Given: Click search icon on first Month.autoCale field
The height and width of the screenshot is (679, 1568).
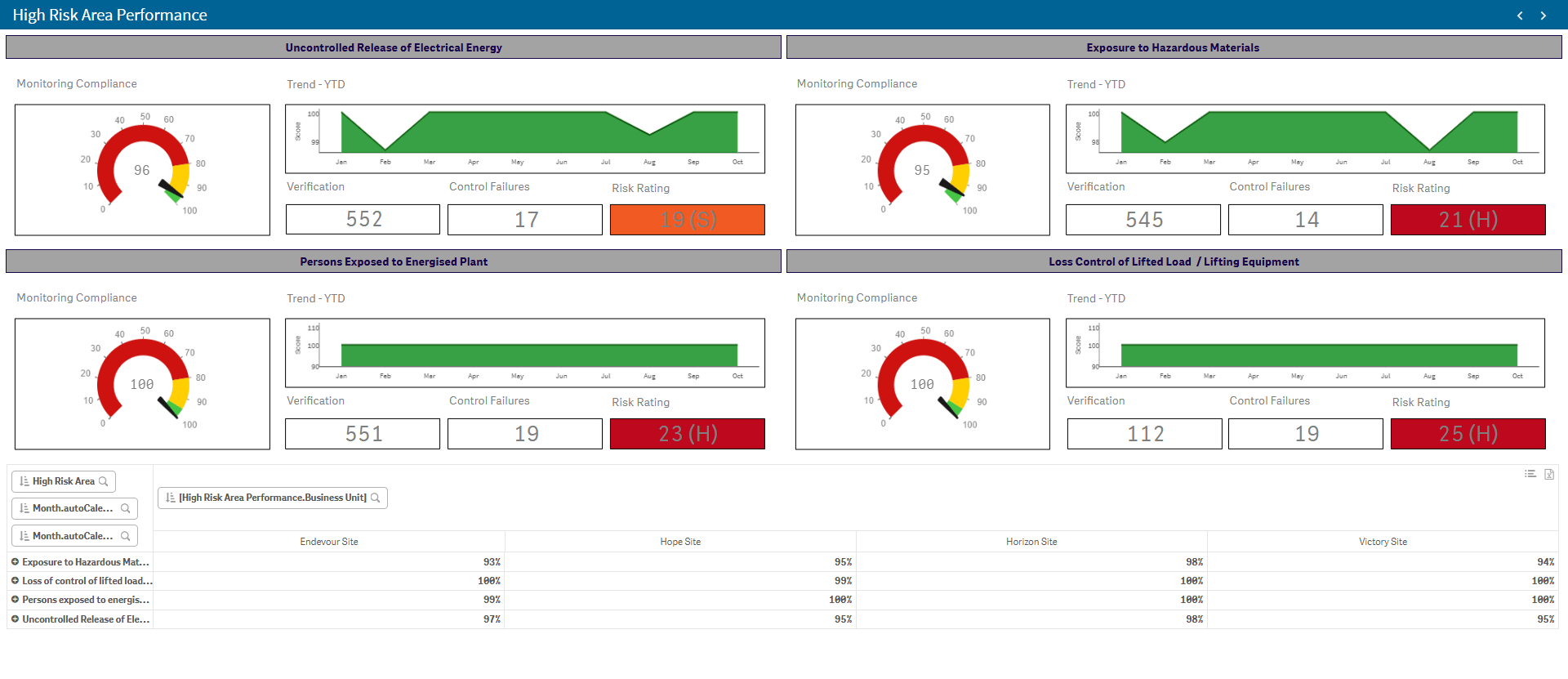Looking at the screenshot, I should pyautogui.click(x=126, y=508).
